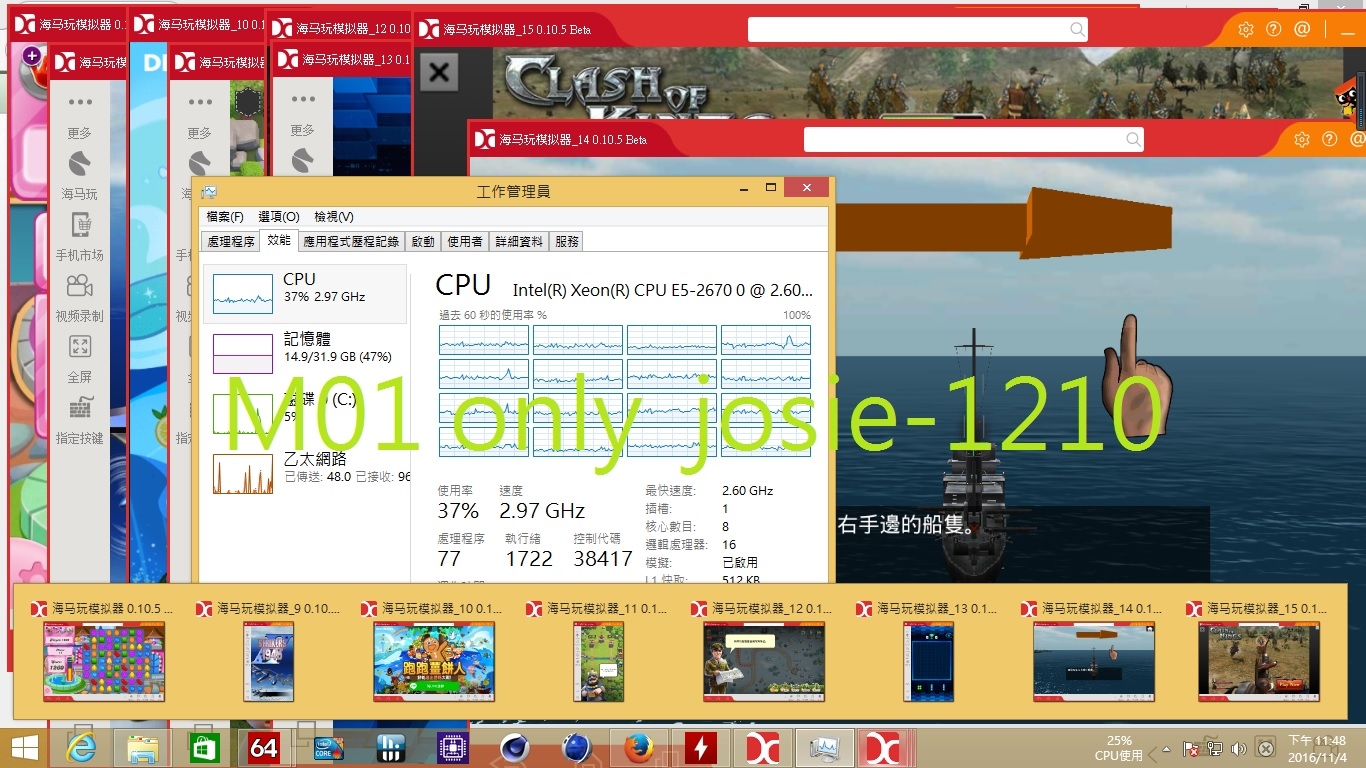
Task: Open AIDA64 from taskbar
Action: (264, 748)
